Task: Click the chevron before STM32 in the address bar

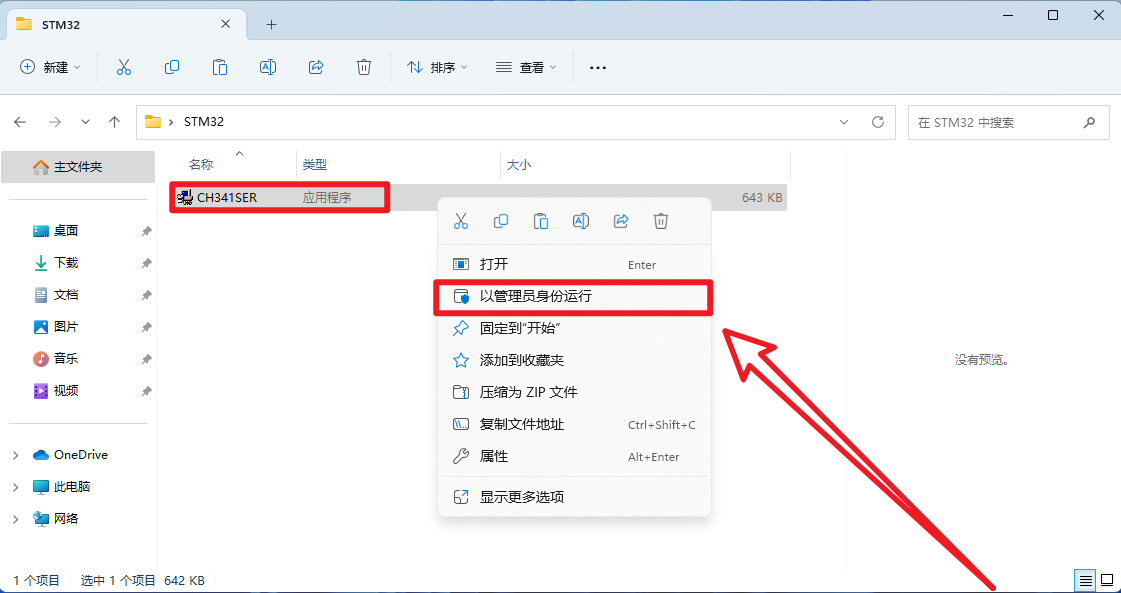Action: 171,122
